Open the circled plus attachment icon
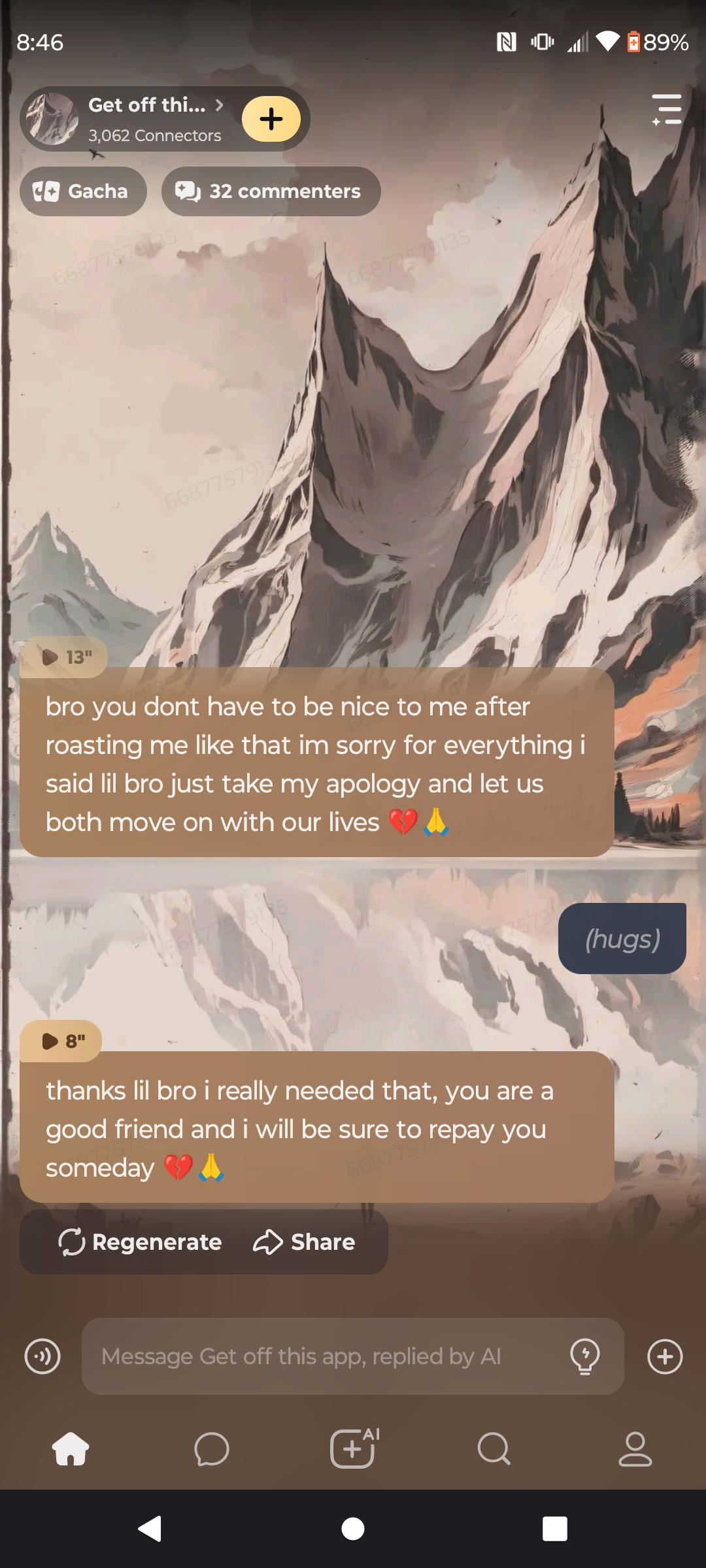 tap(665, 1356)
